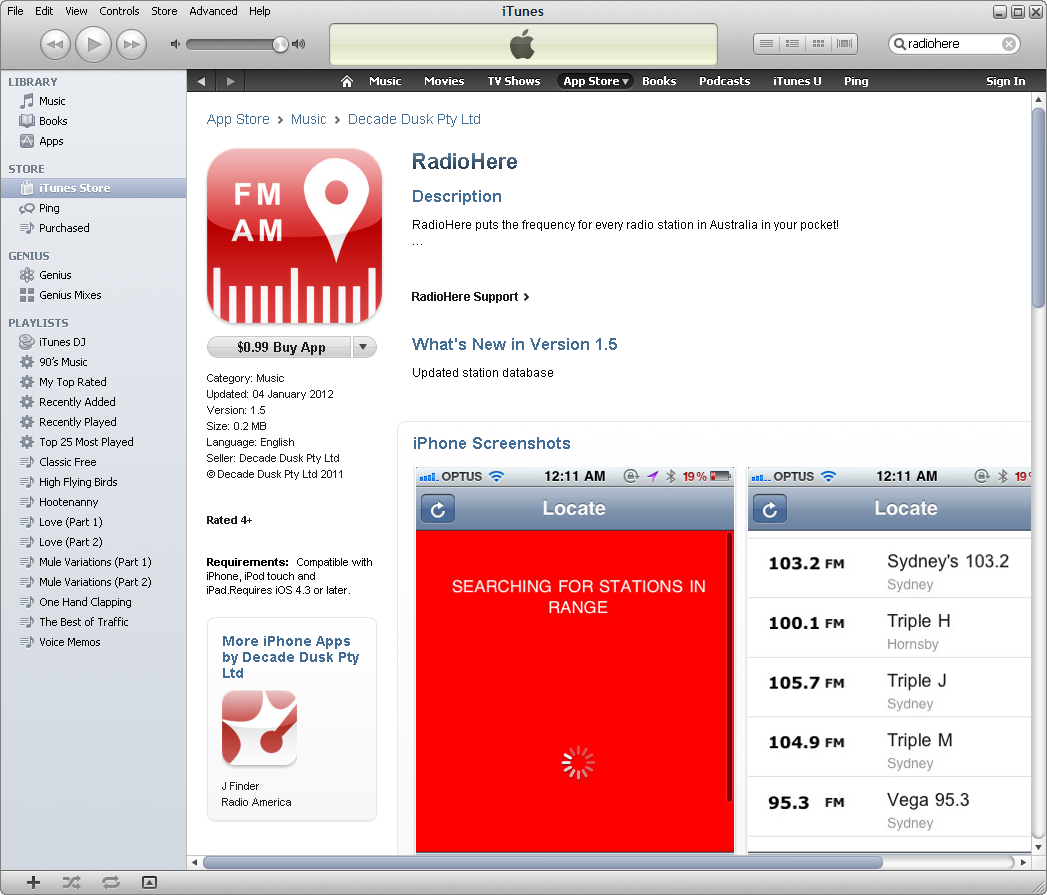Click the $0.99 Buy App button

pos(281,347)
